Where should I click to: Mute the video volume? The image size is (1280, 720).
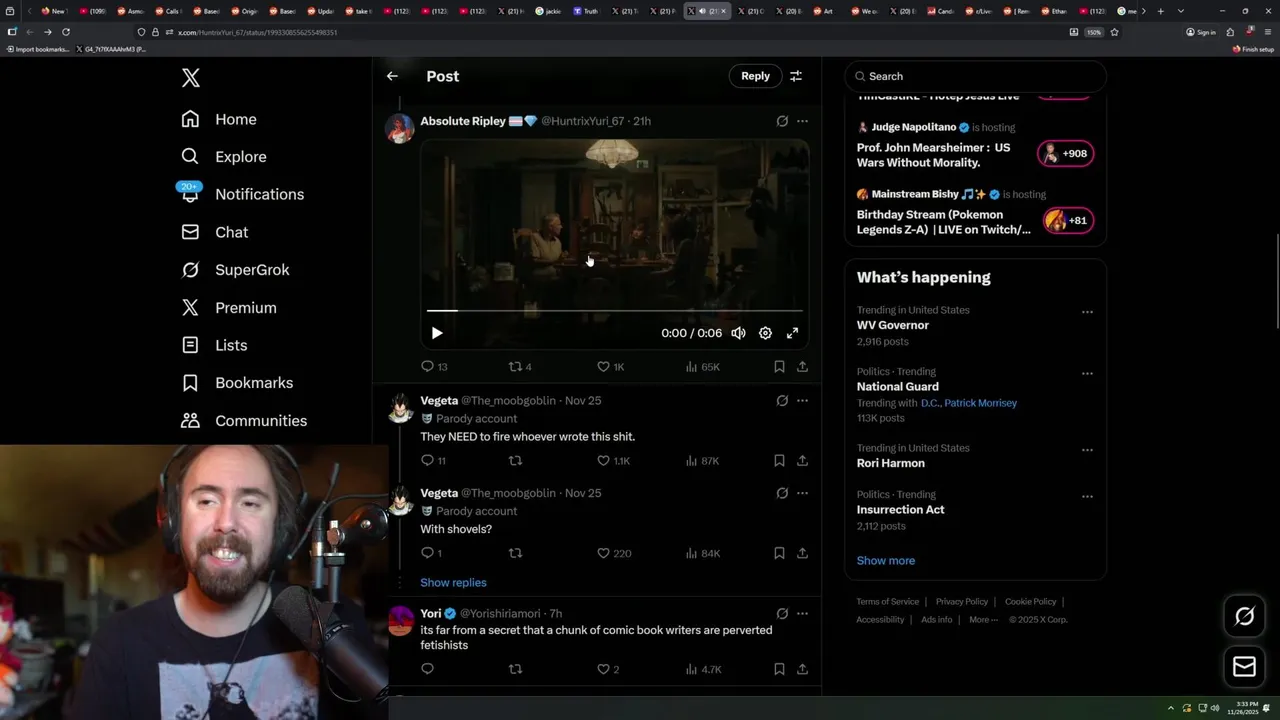coord(738,333)
